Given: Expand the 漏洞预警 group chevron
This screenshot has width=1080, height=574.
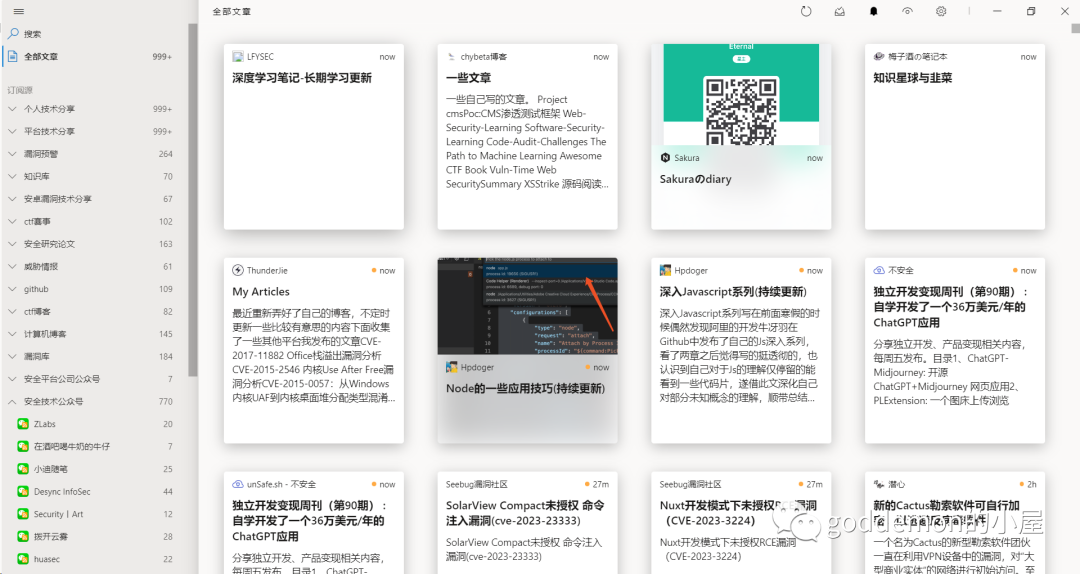Looking at the screenshot, I should (12, 154).
